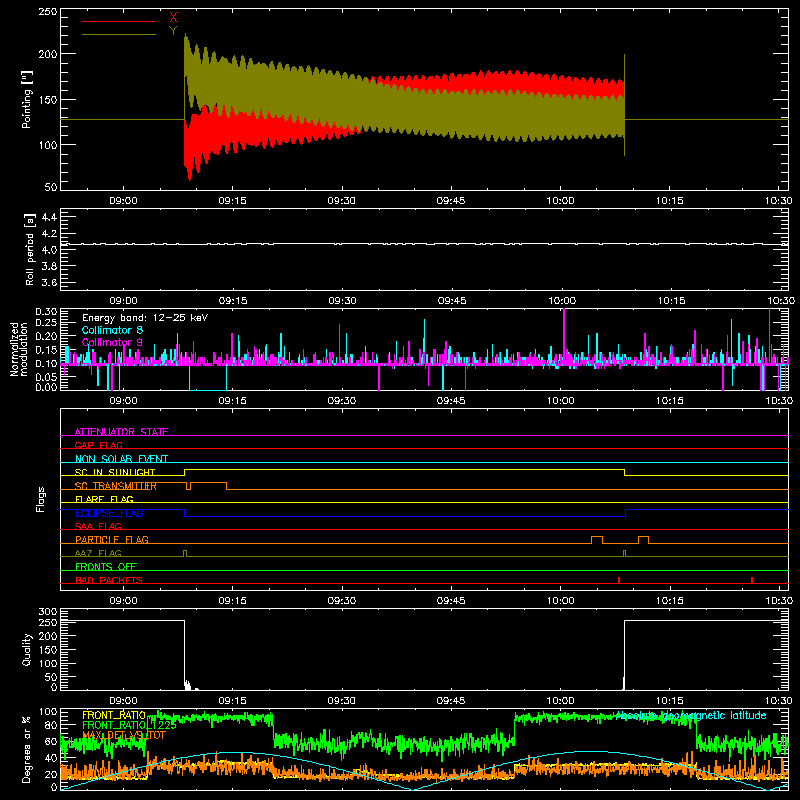Screen dimensions: 800x800
Task: Click the 10:00 label under Flags plot
Action: click(x=560, y=601)
